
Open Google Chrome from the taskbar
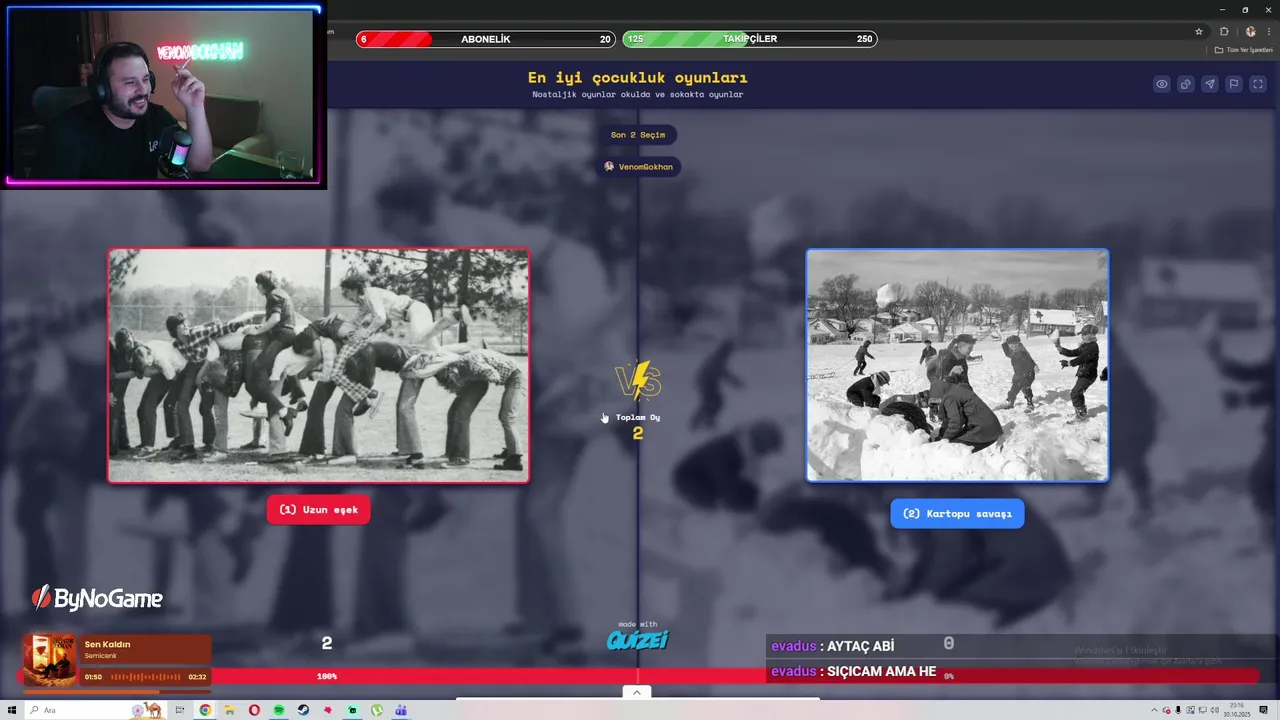205,710
